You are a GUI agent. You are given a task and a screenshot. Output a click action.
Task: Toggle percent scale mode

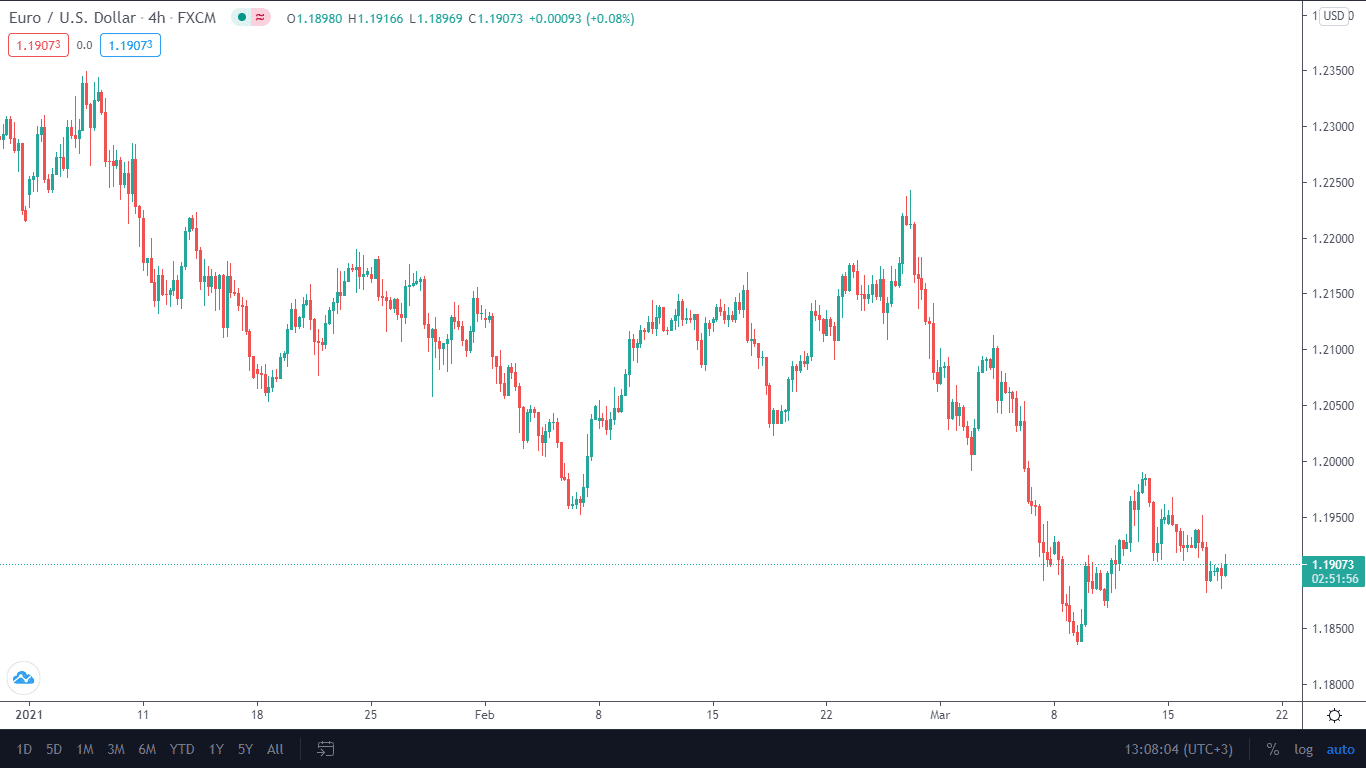click(1273, 749)
